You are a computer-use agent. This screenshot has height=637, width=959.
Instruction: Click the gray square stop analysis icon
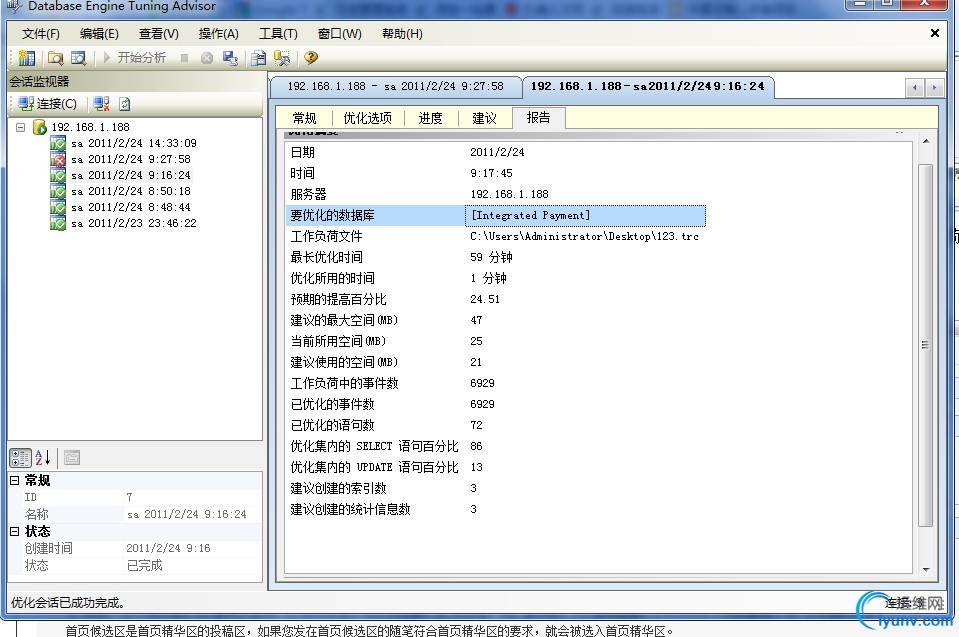coord(184,58)
